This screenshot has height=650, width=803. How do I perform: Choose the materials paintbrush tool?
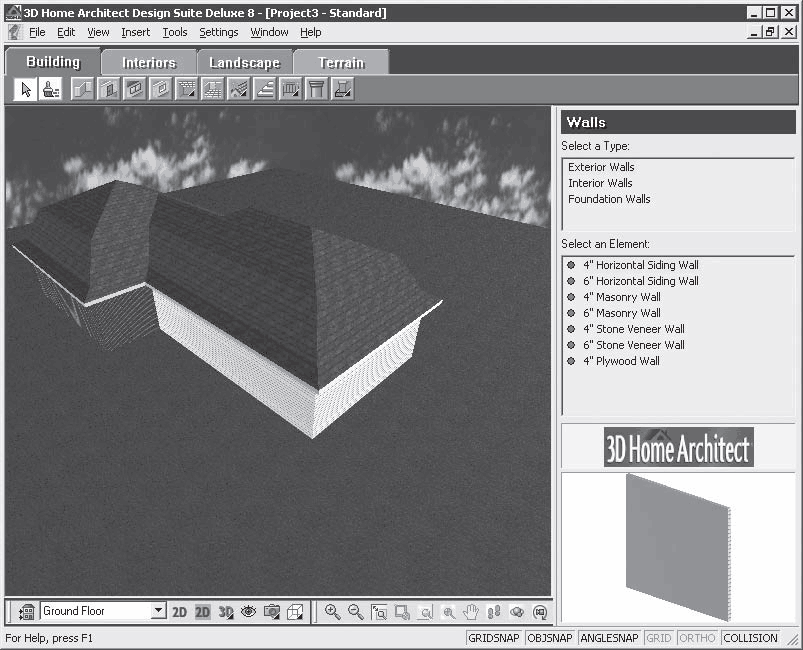pyautogui.click(x=51, y=90)
